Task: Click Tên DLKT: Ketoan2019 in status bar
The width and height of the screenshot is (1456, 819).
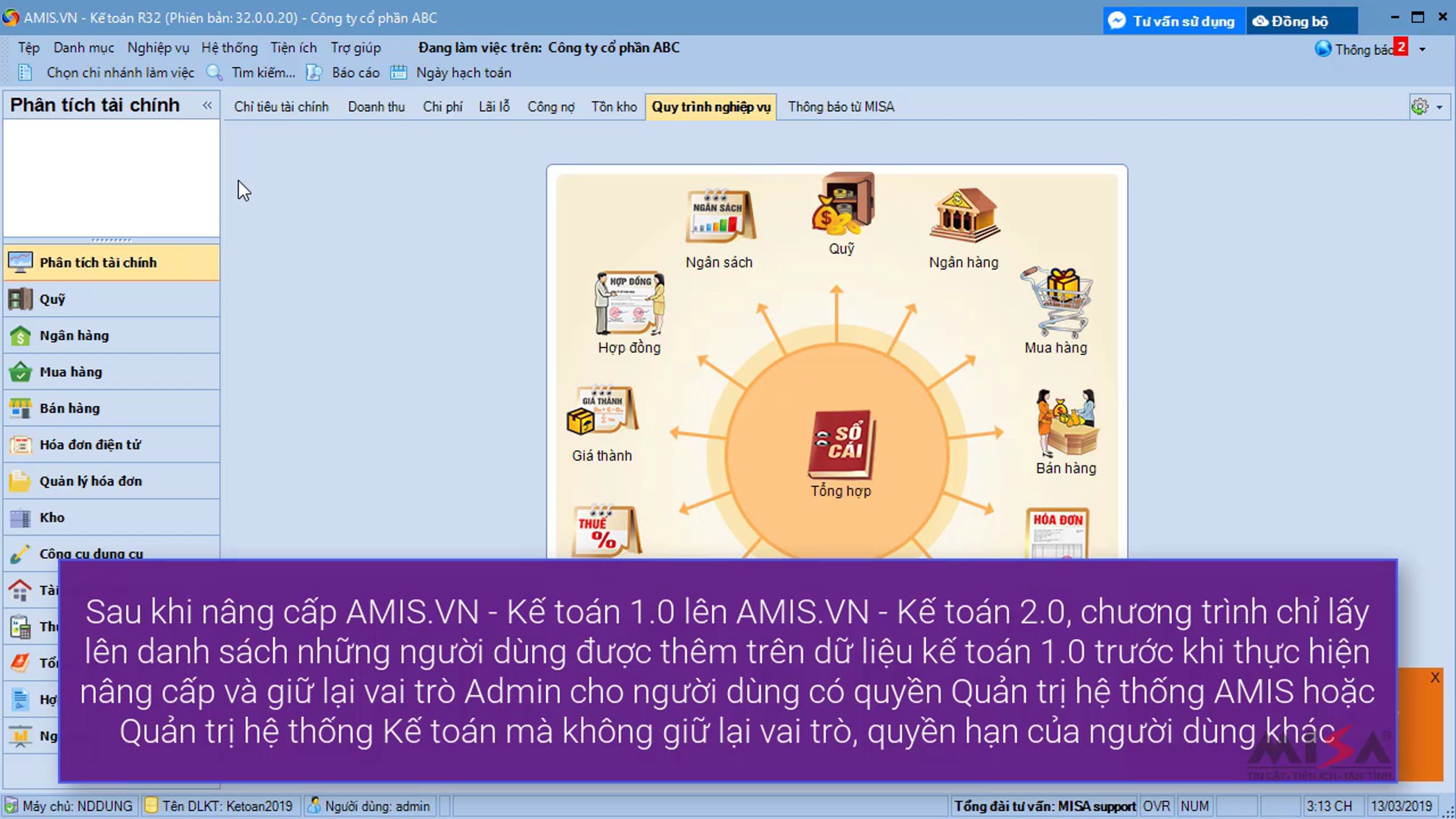Action: (220, 806)
